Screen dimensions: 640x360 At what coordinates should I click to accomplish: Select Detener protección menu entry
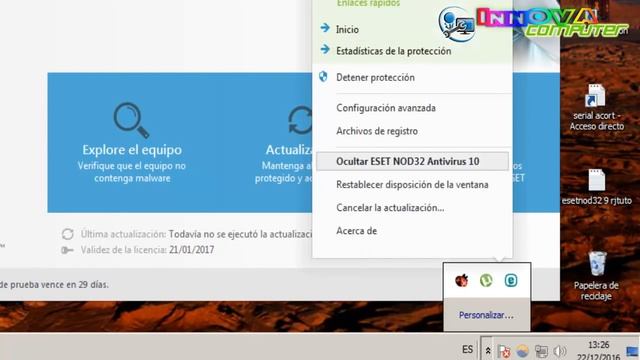pyautogui.click(x=375, y=77)
